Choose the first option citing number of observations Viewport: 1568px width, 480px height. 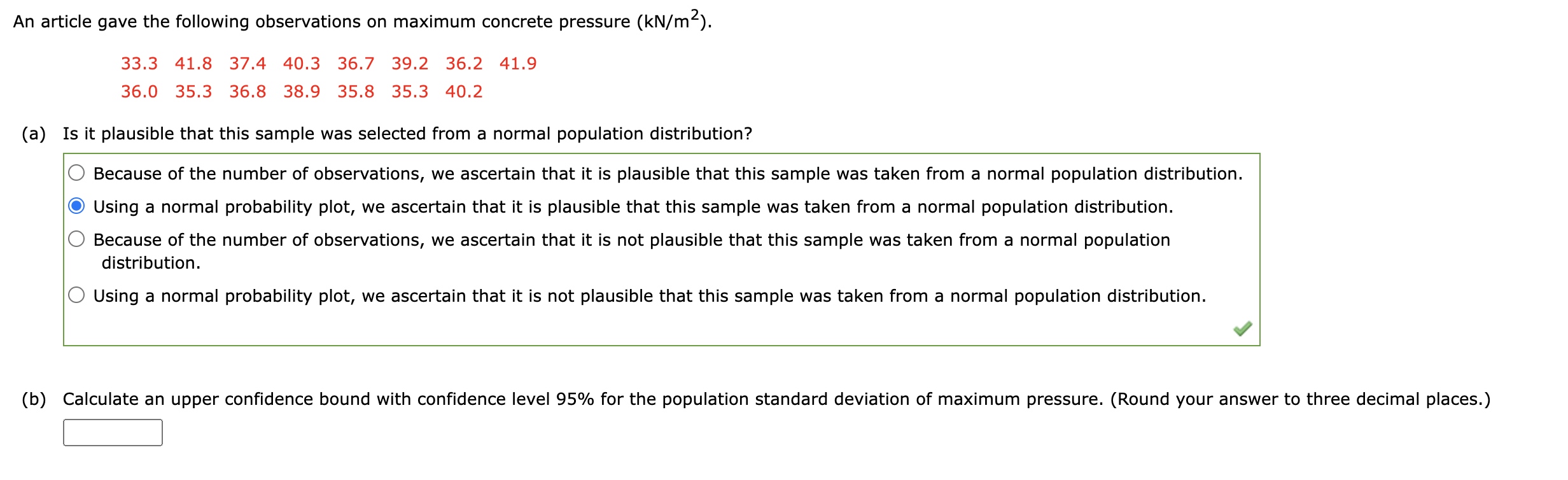tap(78, 173)
